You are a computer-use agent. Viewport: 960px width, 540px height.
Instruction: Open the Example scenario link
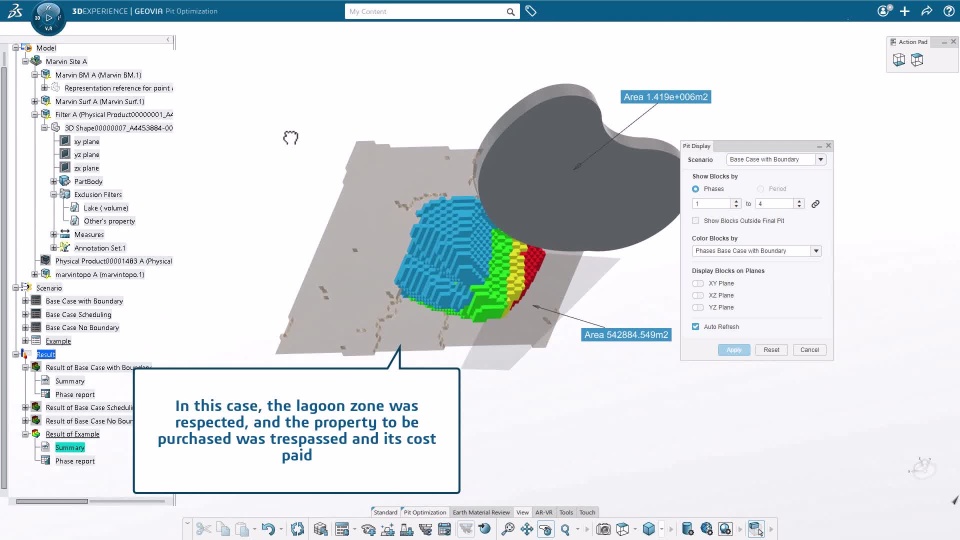[58, 341]
